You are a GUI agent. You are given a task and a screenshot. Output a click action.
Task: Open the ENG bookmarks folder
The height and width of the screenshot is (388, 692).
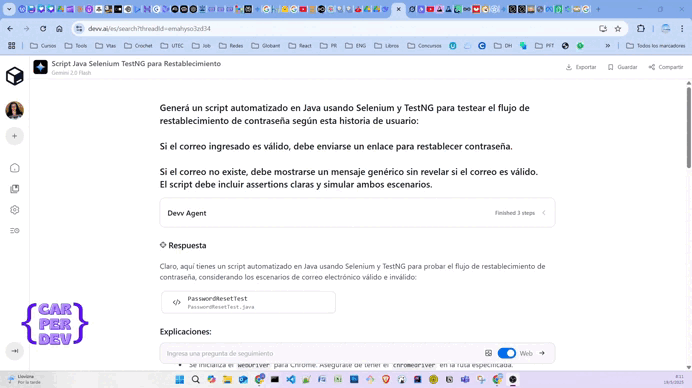click(x=355, y=45)
